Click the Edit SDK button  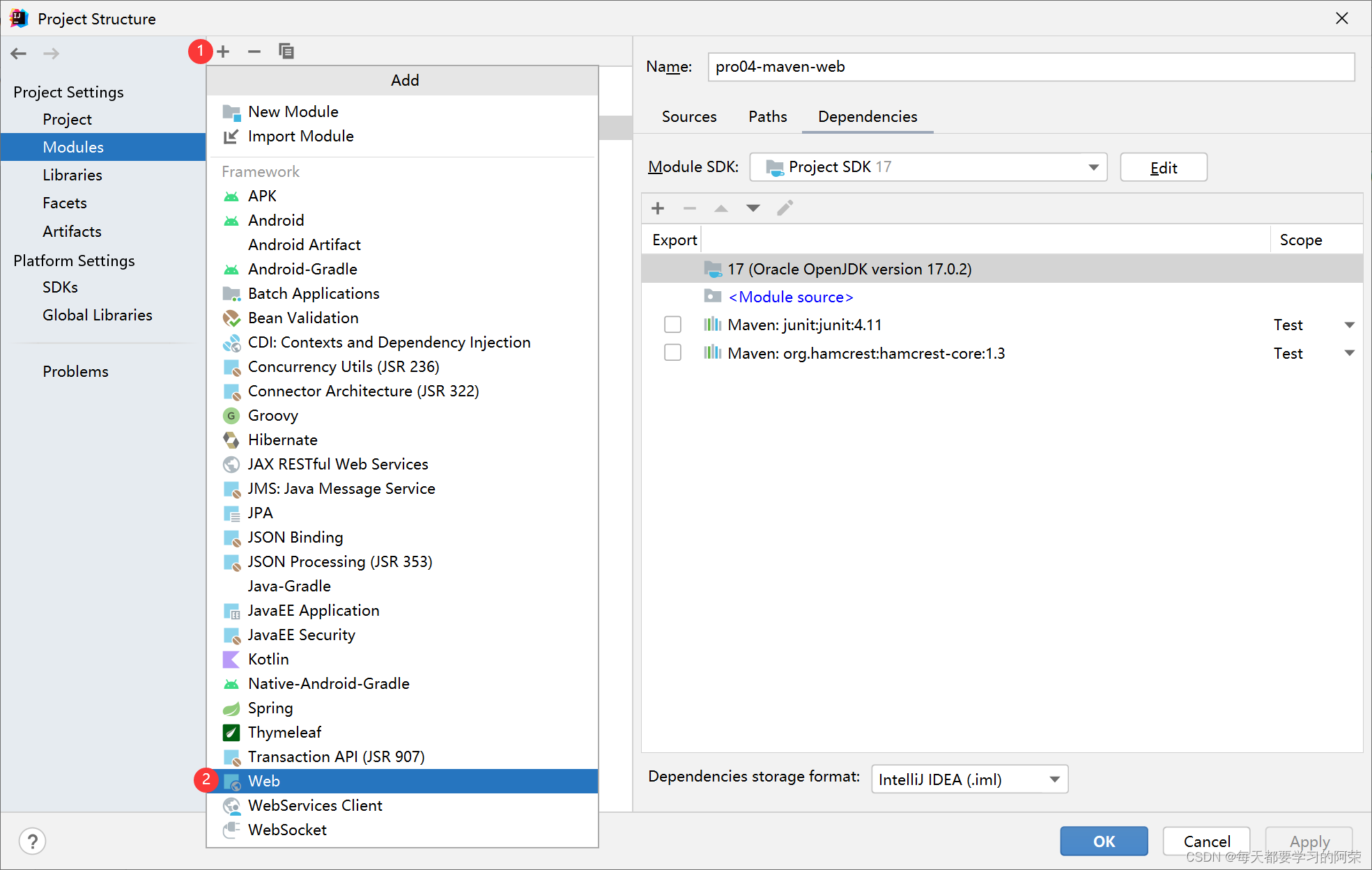click(1164, 167)
